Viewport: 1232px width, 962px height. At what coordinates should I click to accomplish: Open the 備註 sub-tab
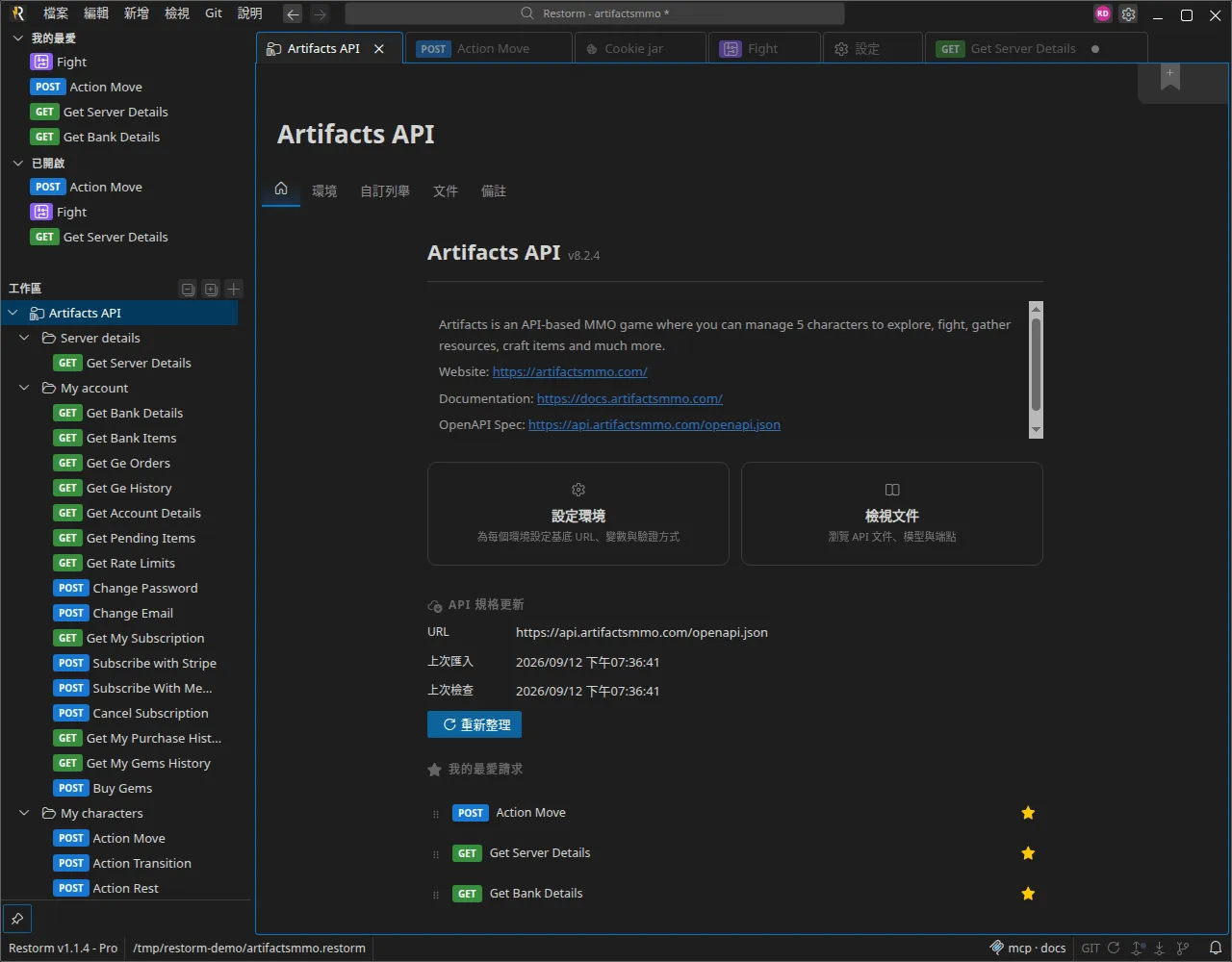(494, 191)
